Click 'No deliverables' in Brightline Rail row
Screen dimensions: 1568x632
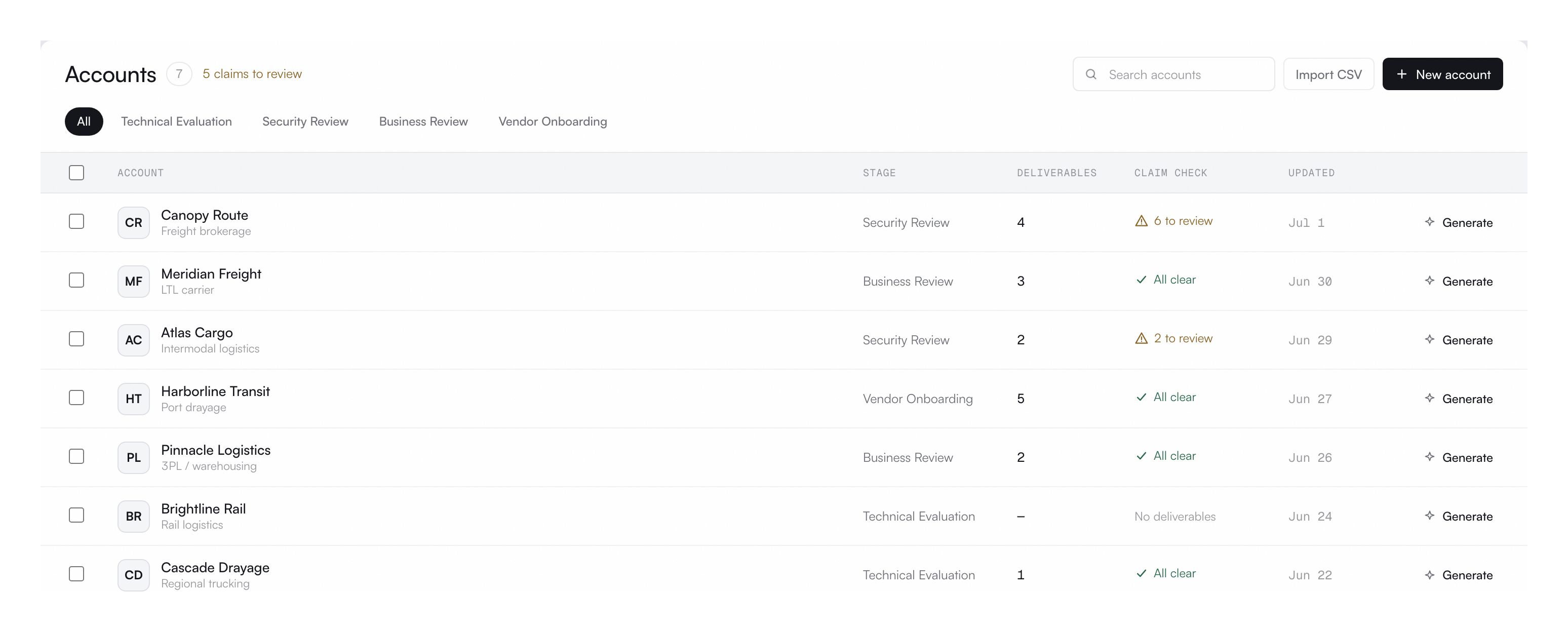click(1175, 517)
